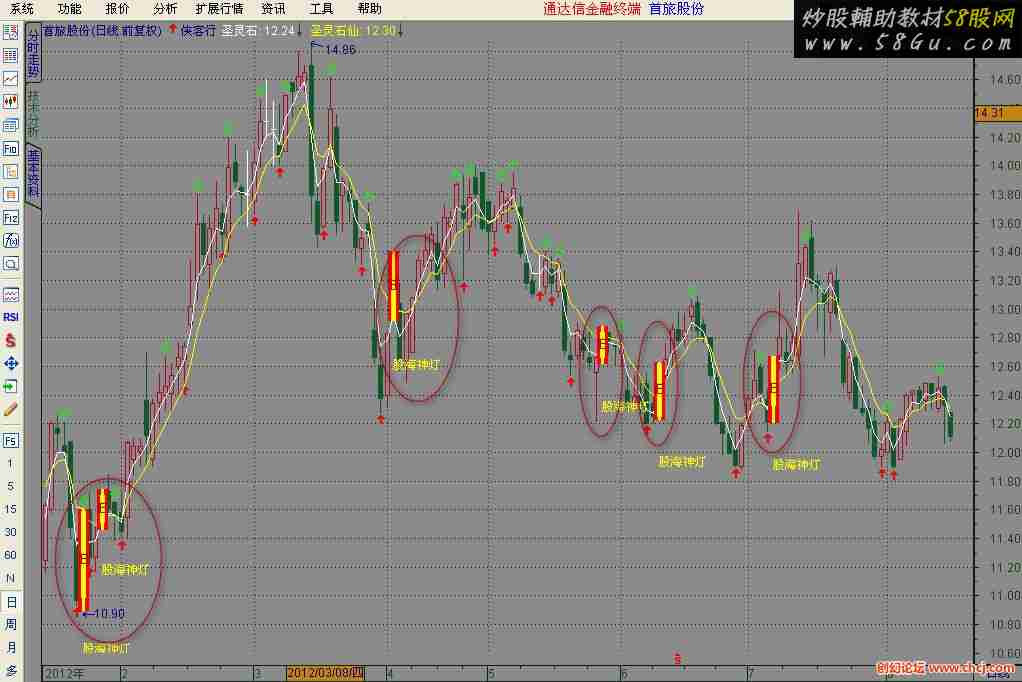Click the red dollar sign icon
This screenshot has height=682, width=1022.
click(10, 340)
